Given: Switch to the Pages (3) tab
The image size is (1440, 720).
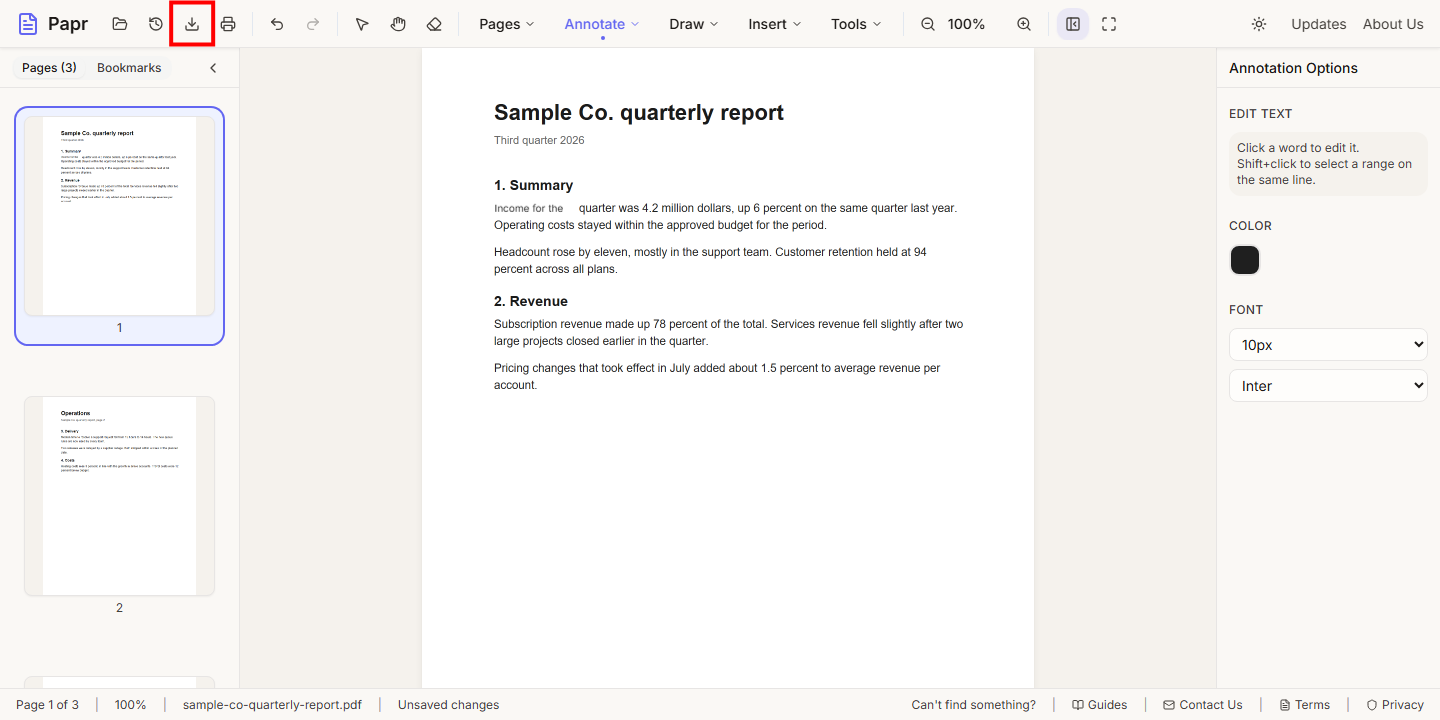Looking at the screenshot, I should (x=49, y=68).
